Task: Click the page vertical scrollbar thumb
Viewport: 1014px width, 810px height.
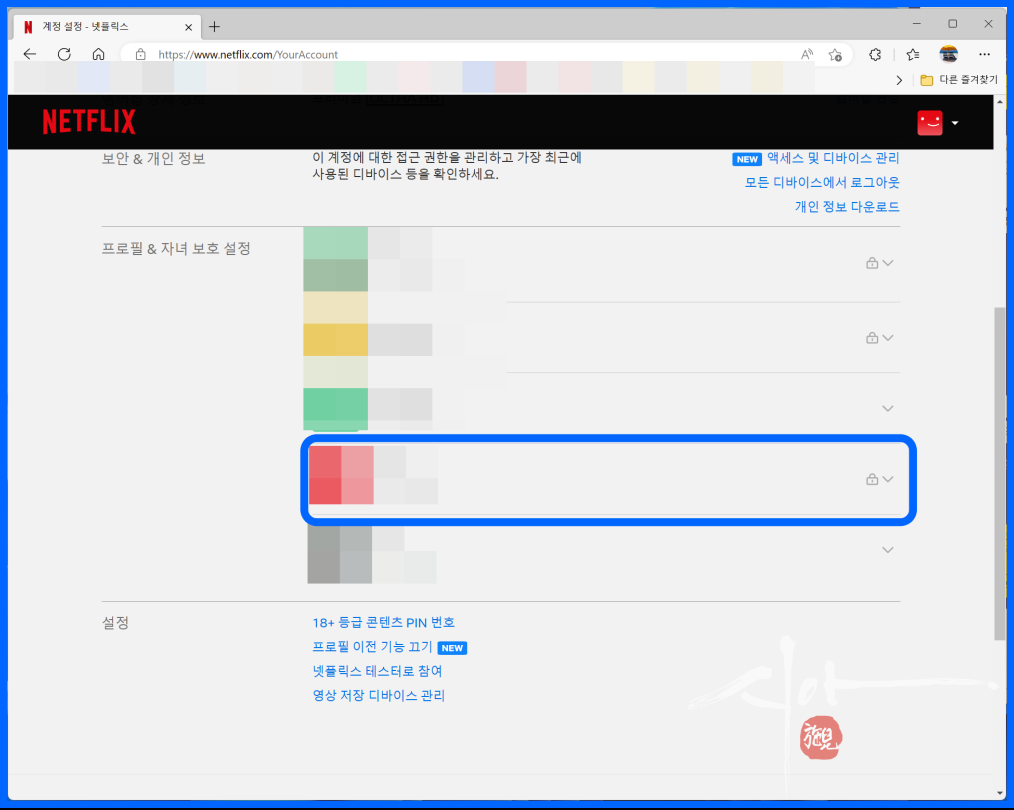Action: coord(1000,474)
